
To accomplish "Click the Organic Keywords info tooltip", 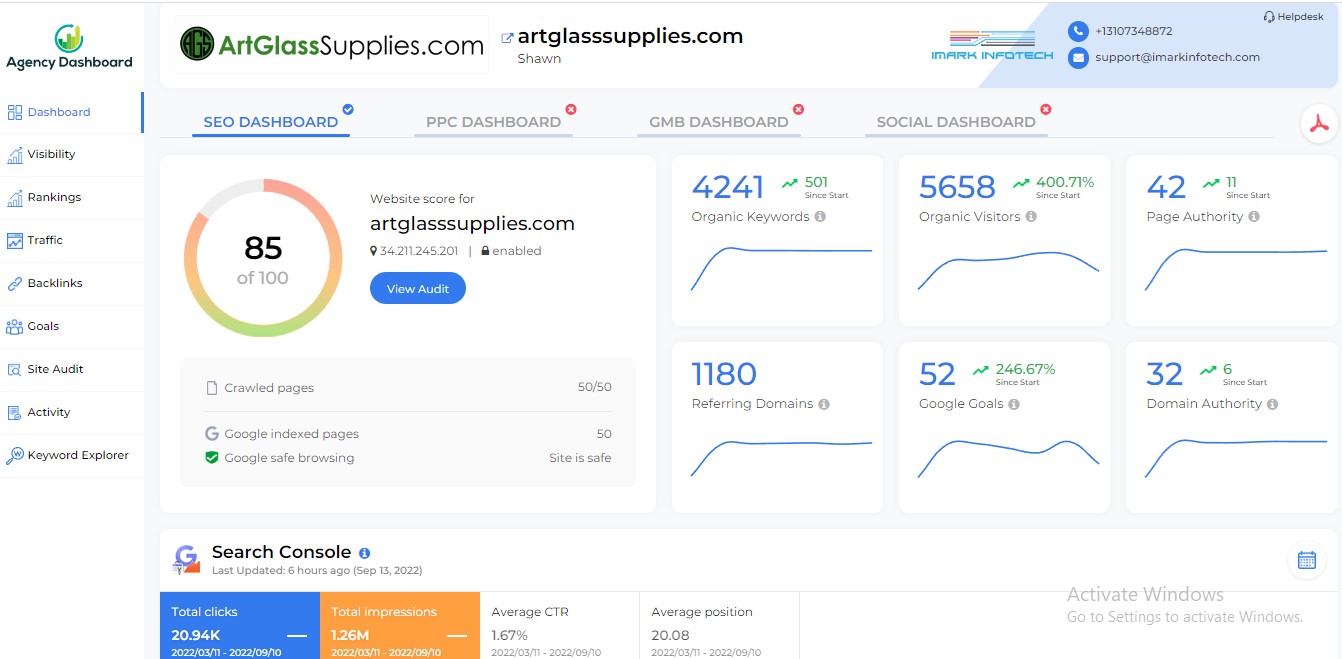I will (x=820, y=217).
